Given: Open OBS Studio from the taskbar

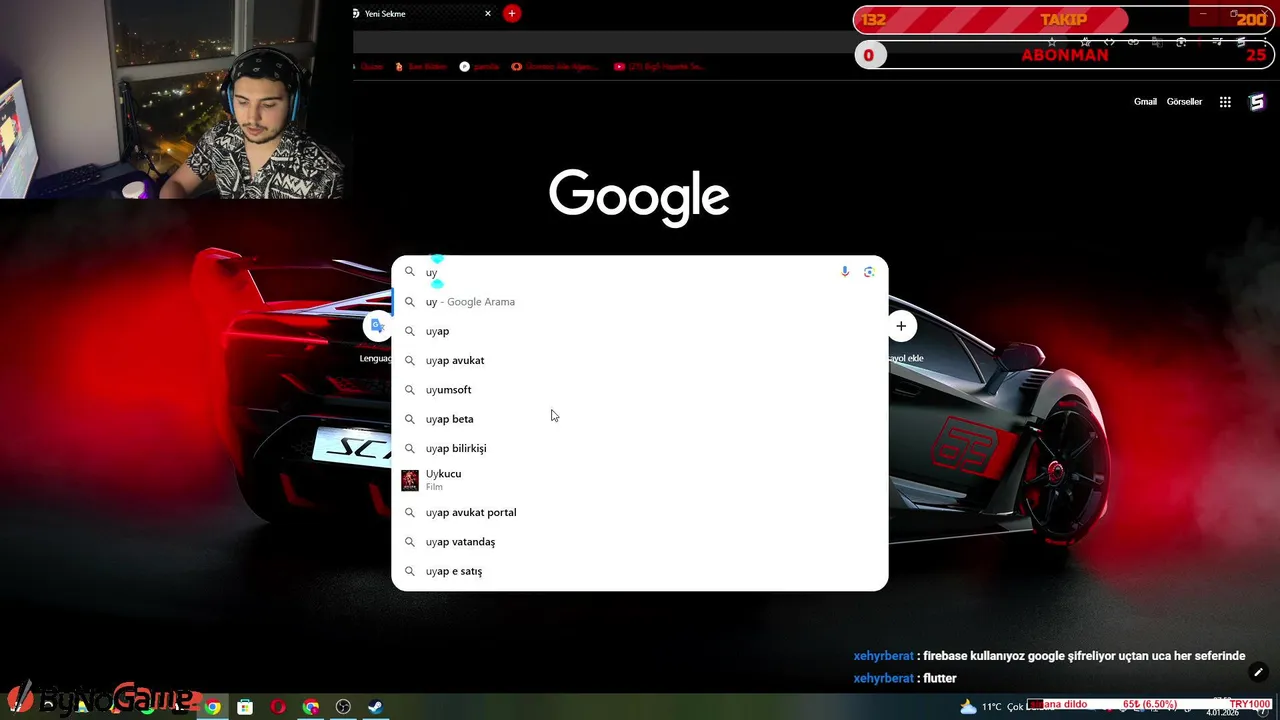Looking at the screenshot, I should point(344,707).
